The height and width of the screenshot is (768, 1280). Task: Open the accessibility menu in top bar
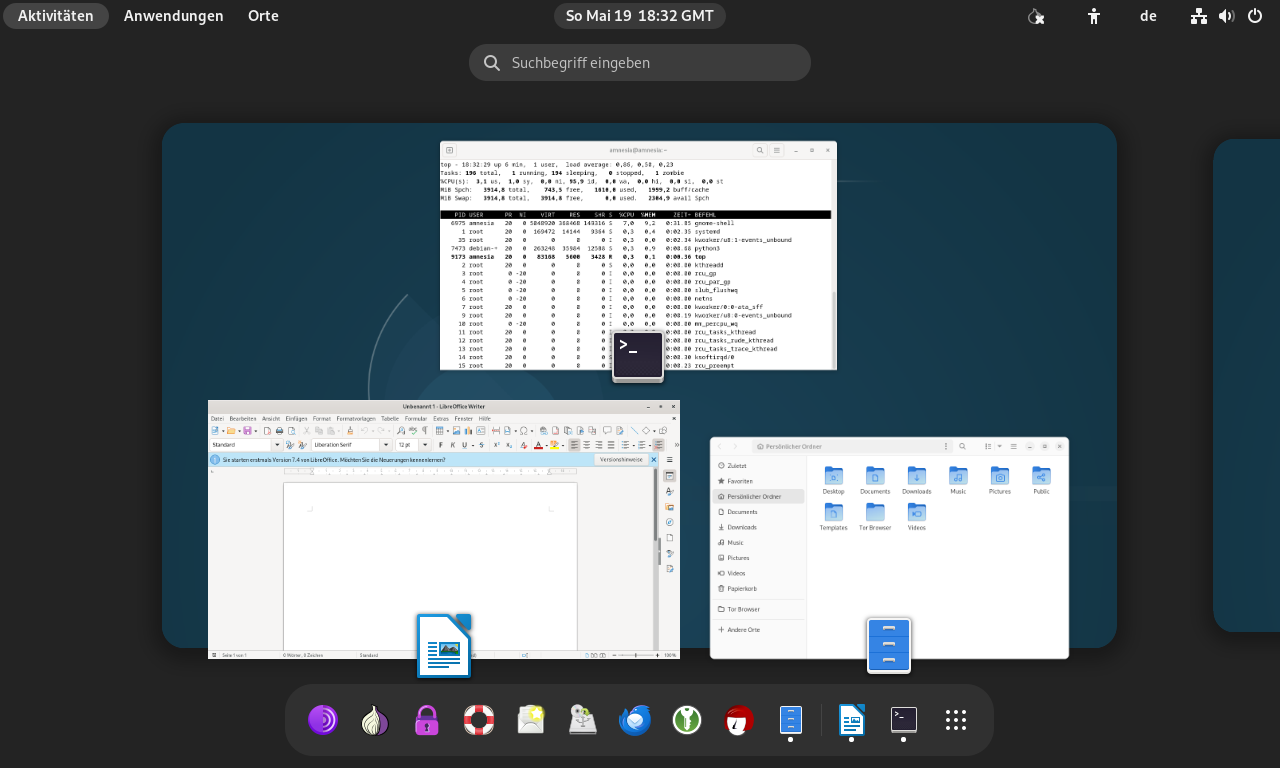click(x=1094, y=16)
